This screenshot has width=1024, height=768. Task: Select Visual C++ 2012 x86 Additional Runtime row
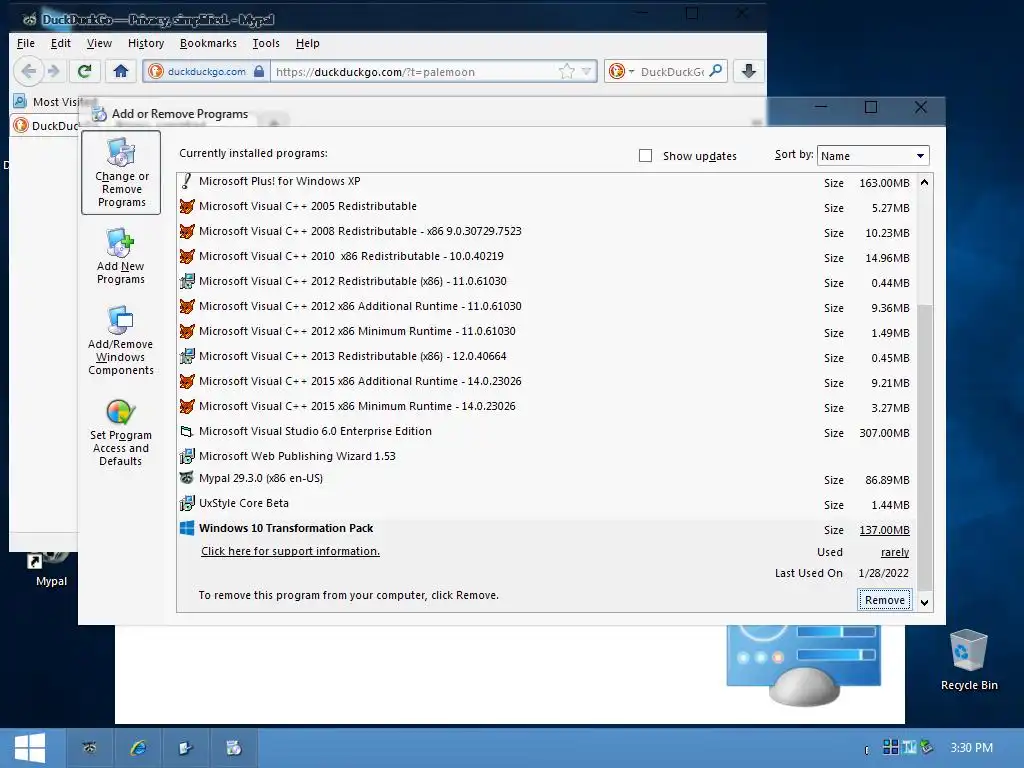point(545,306)
